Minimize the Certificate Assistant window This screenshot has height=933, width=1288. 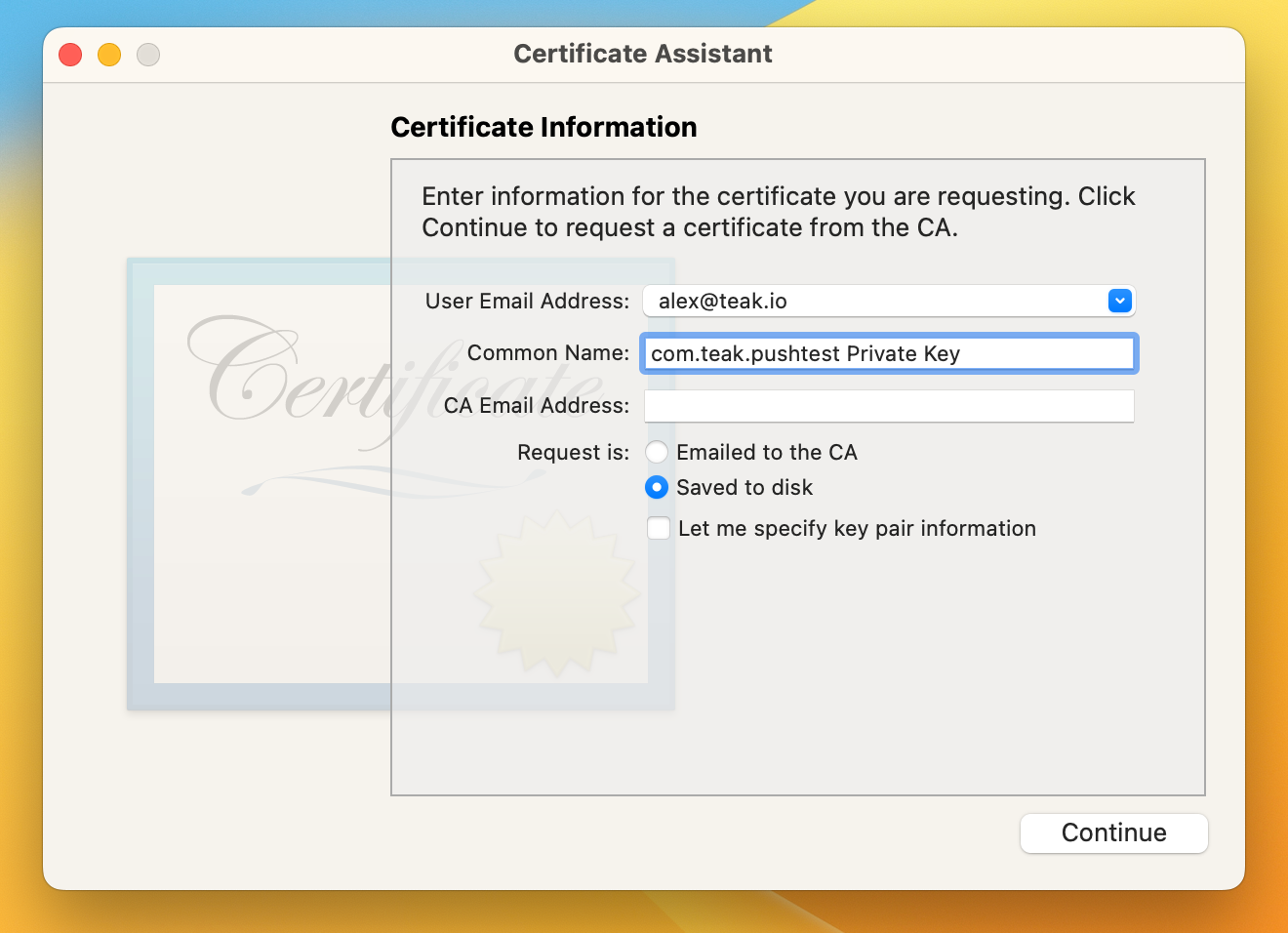[109, 55]
